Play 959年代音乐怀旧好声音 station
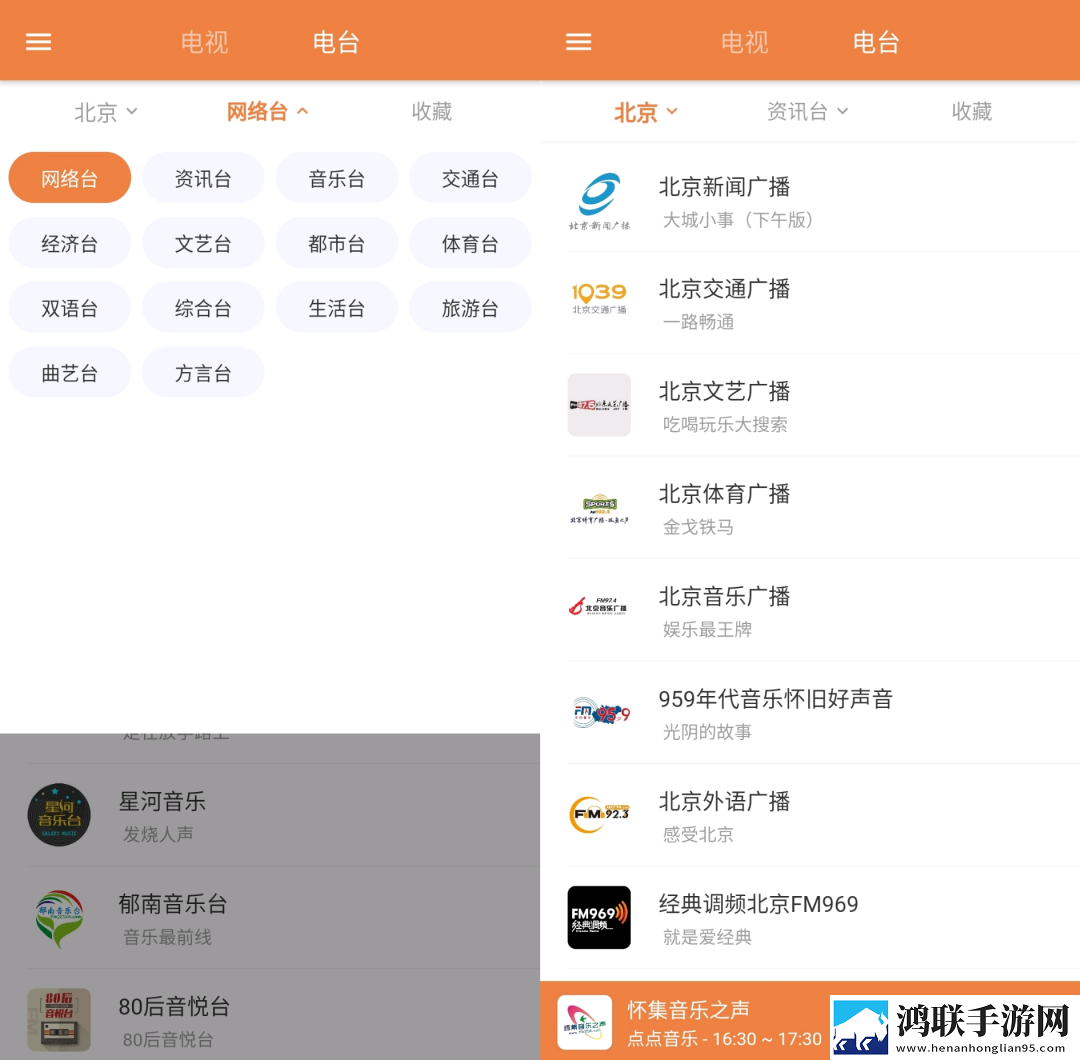Viewport: 1080px width, 1060px height. (810, 713)
